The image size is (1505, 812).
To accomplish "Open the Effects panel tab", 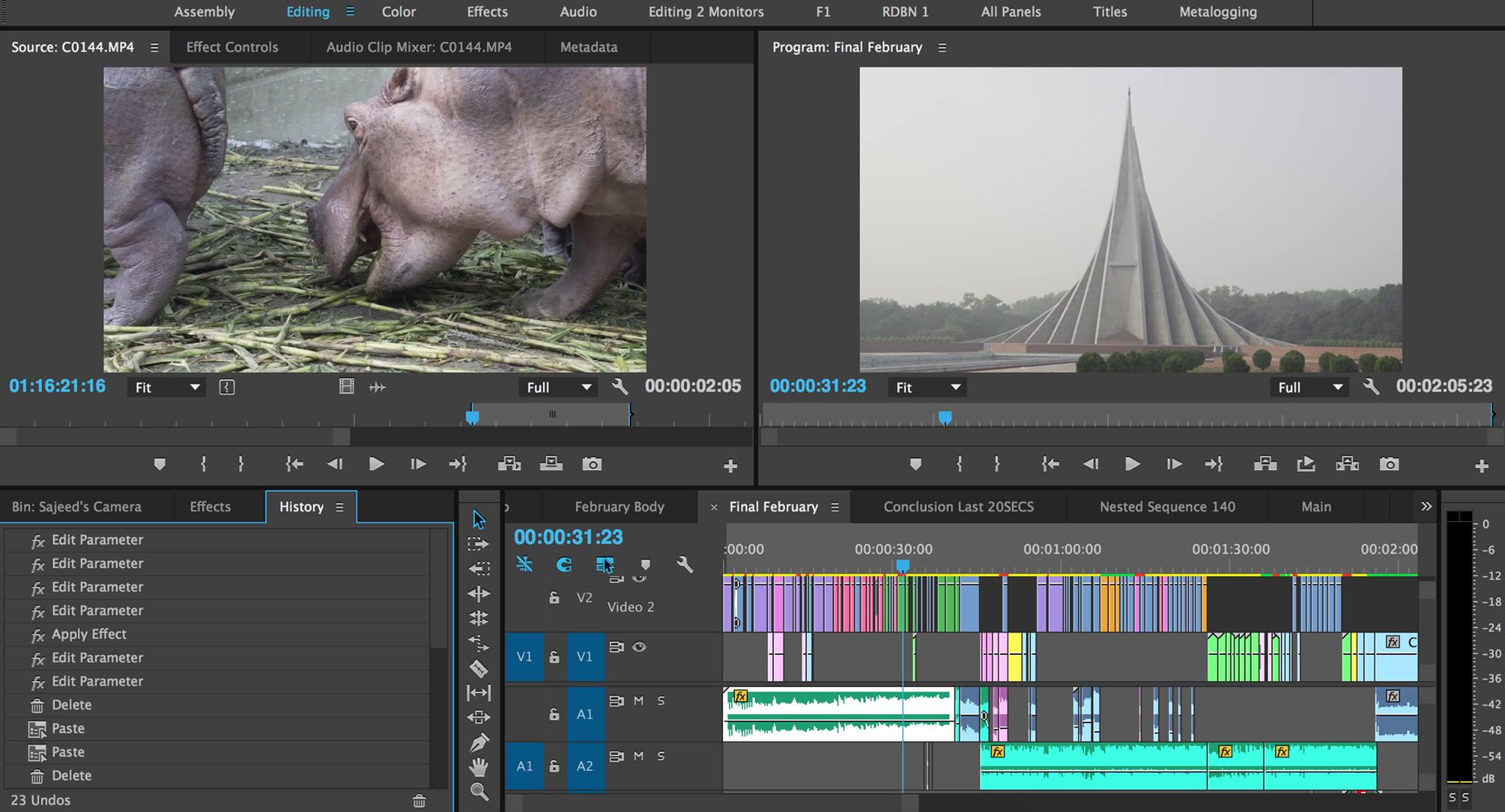I will coord(210,506).
